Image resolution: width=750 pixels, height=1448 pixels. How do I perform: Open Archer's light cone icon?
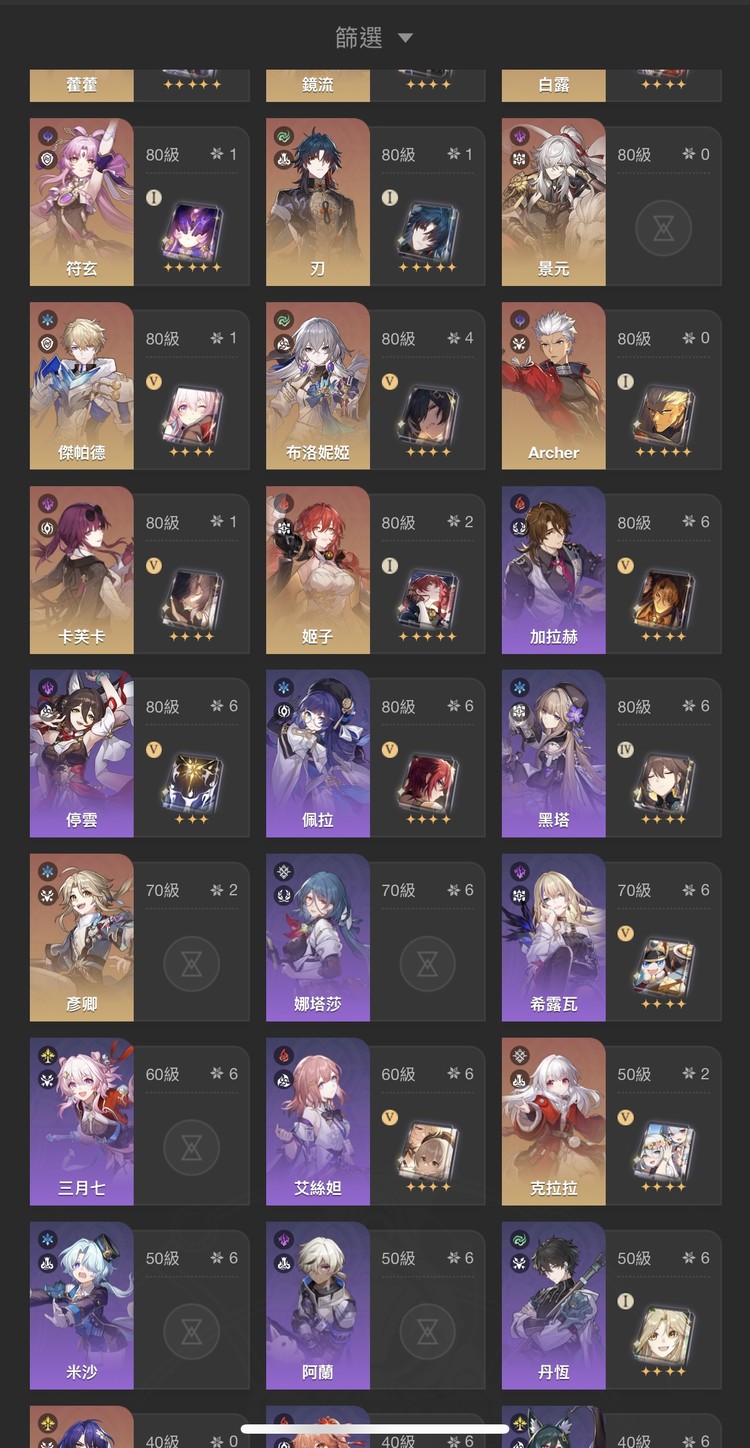click(x=663, y=415)
